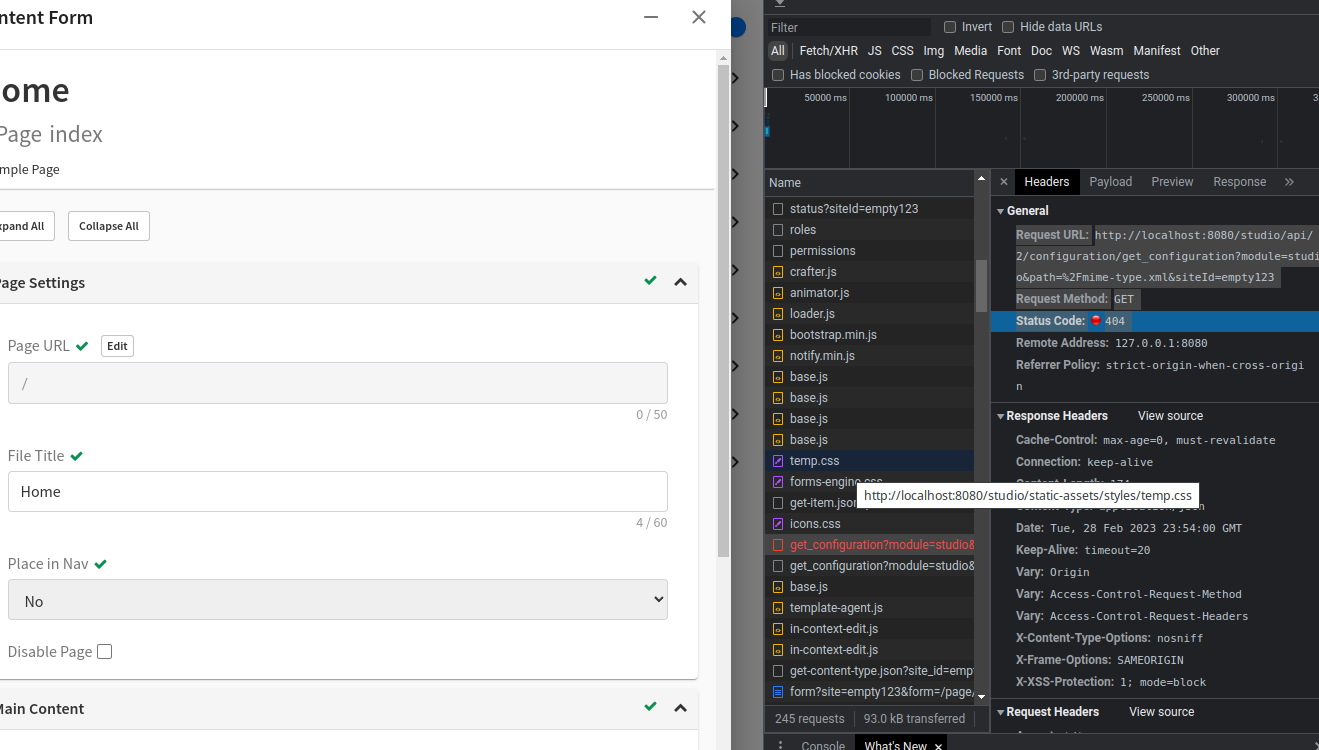This screenshot has width=1319, height=750.
Task: Click the X closing the request details pane
Action: [x=1003, y=181]
